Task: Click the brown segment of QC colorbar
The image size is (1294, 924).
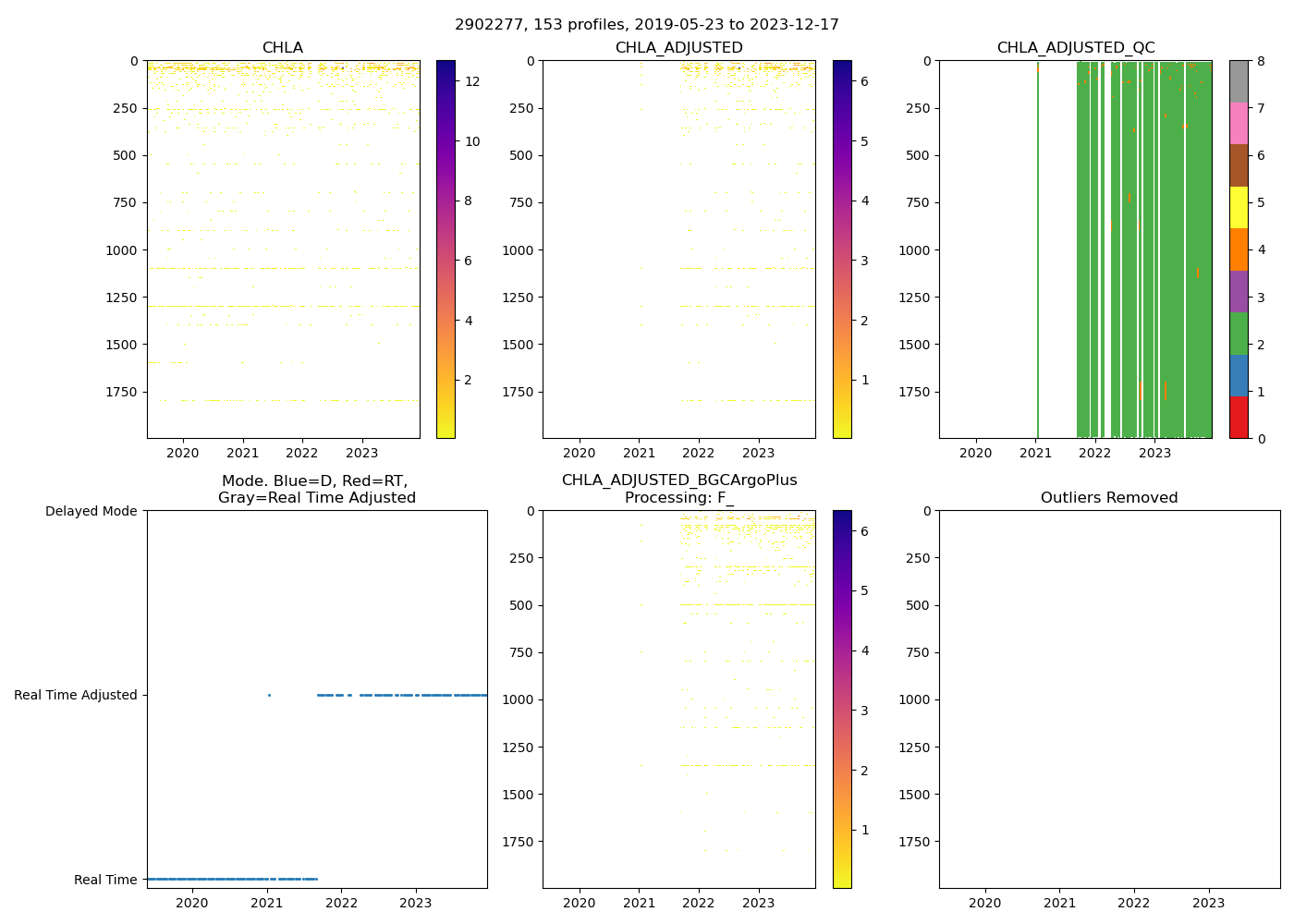Action: click(x=1239, y=165)
